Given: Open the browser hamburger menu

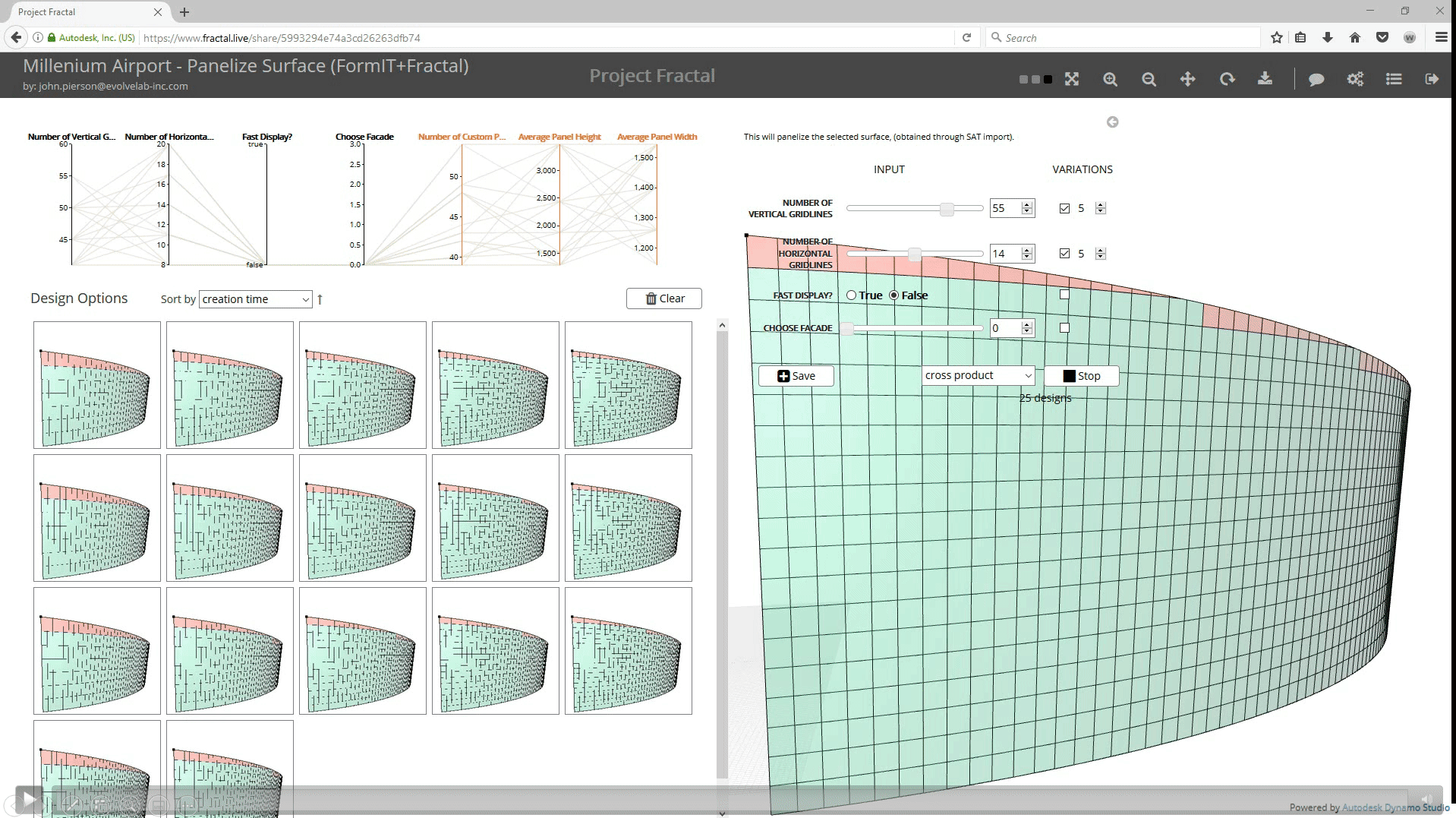Looking at the screenshot, I should pos(1441,37).
